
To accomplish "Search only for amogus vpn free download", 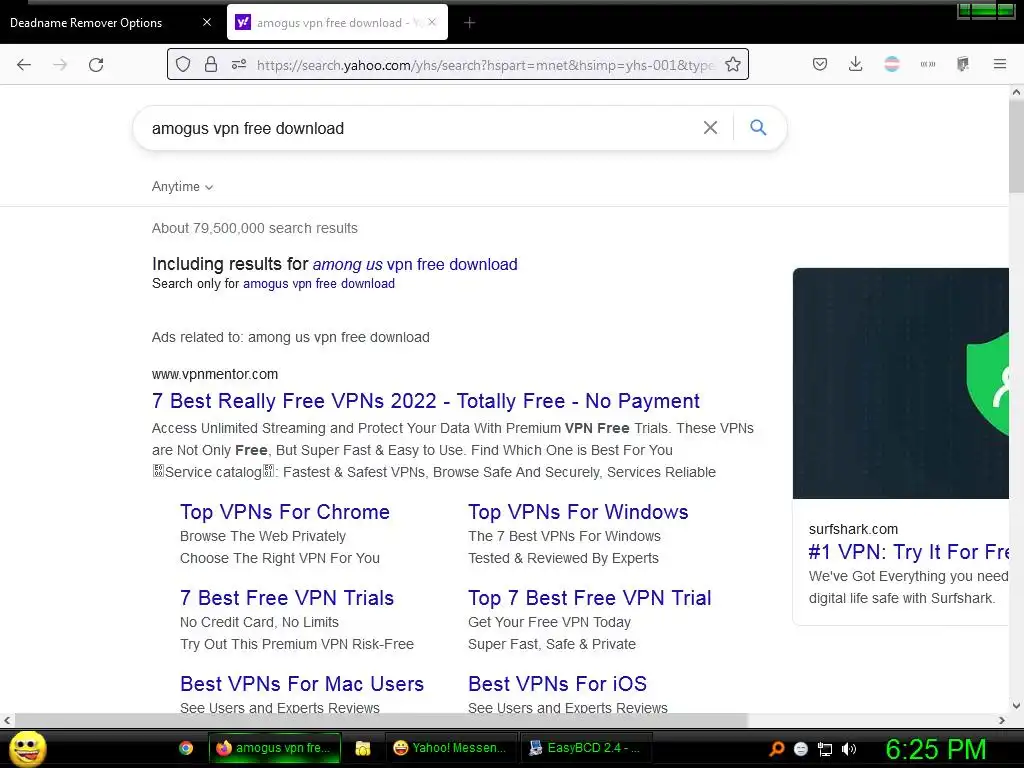I will pyautogui.click(x=319, y=283).
